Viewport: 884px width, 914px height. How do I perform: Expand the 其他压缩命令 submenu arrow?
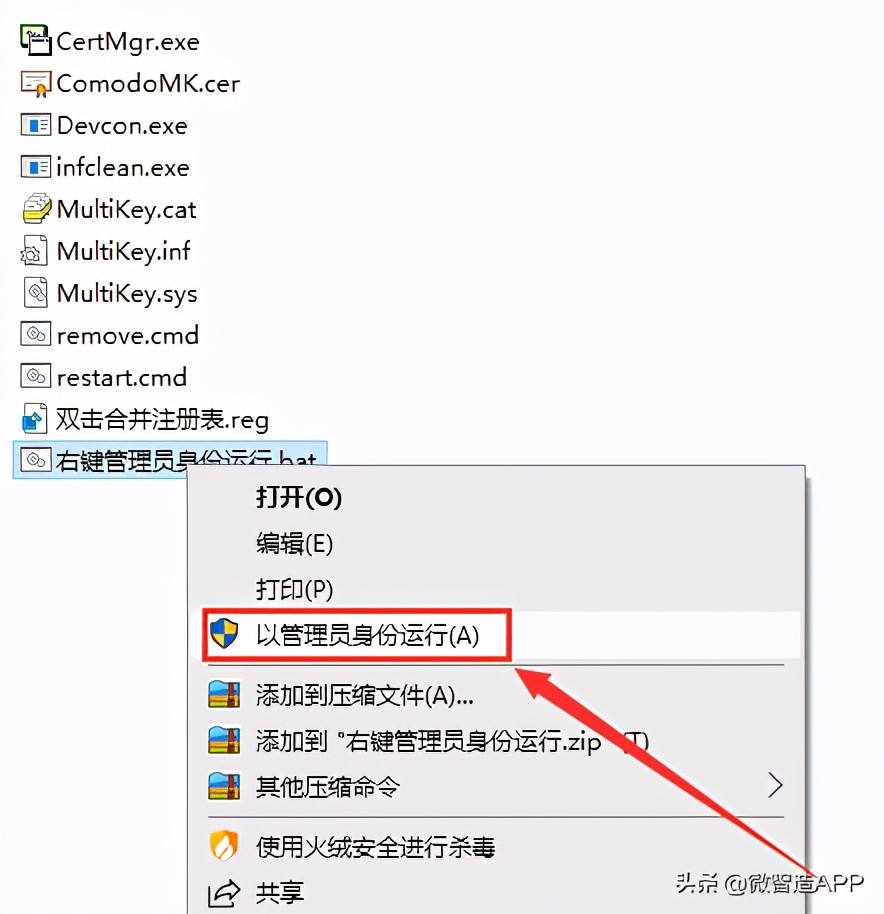(774, 785)
